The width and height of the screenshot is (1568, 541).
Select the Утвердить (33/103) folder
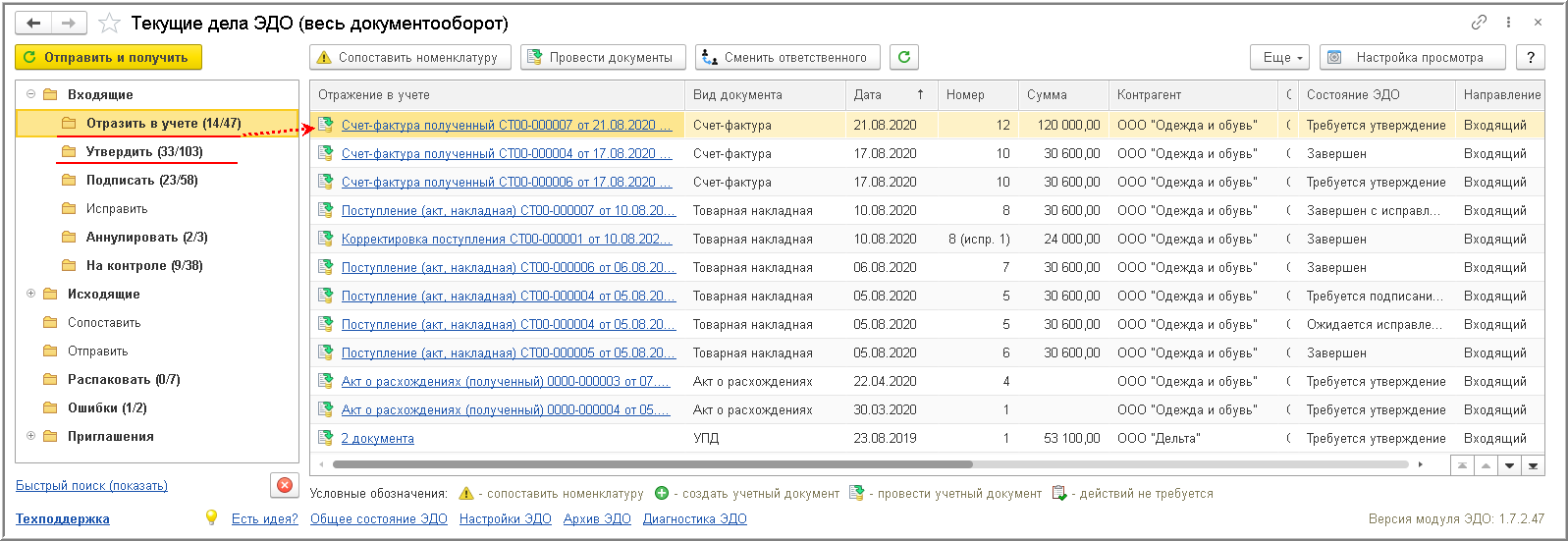(x=143, y=151)
